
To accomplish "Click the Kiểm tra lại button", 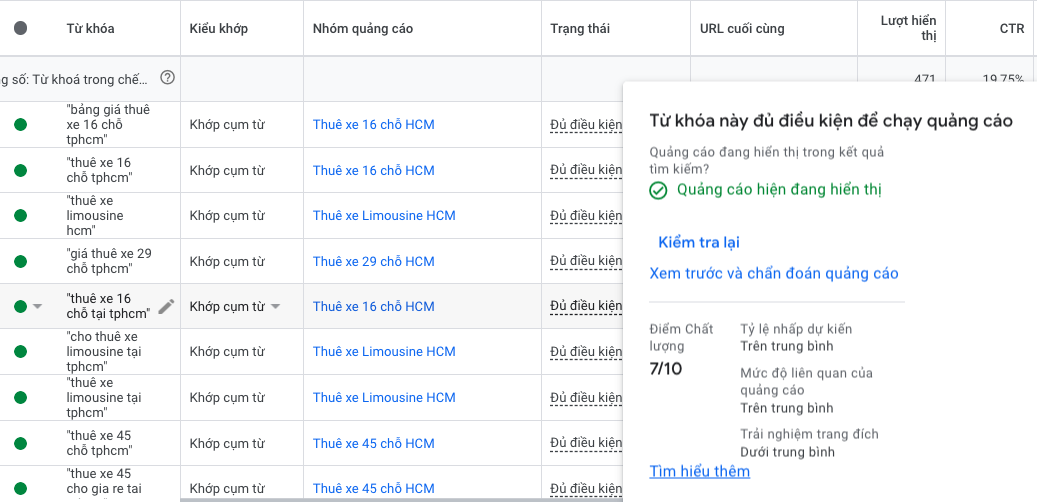I will coord(699,242).
